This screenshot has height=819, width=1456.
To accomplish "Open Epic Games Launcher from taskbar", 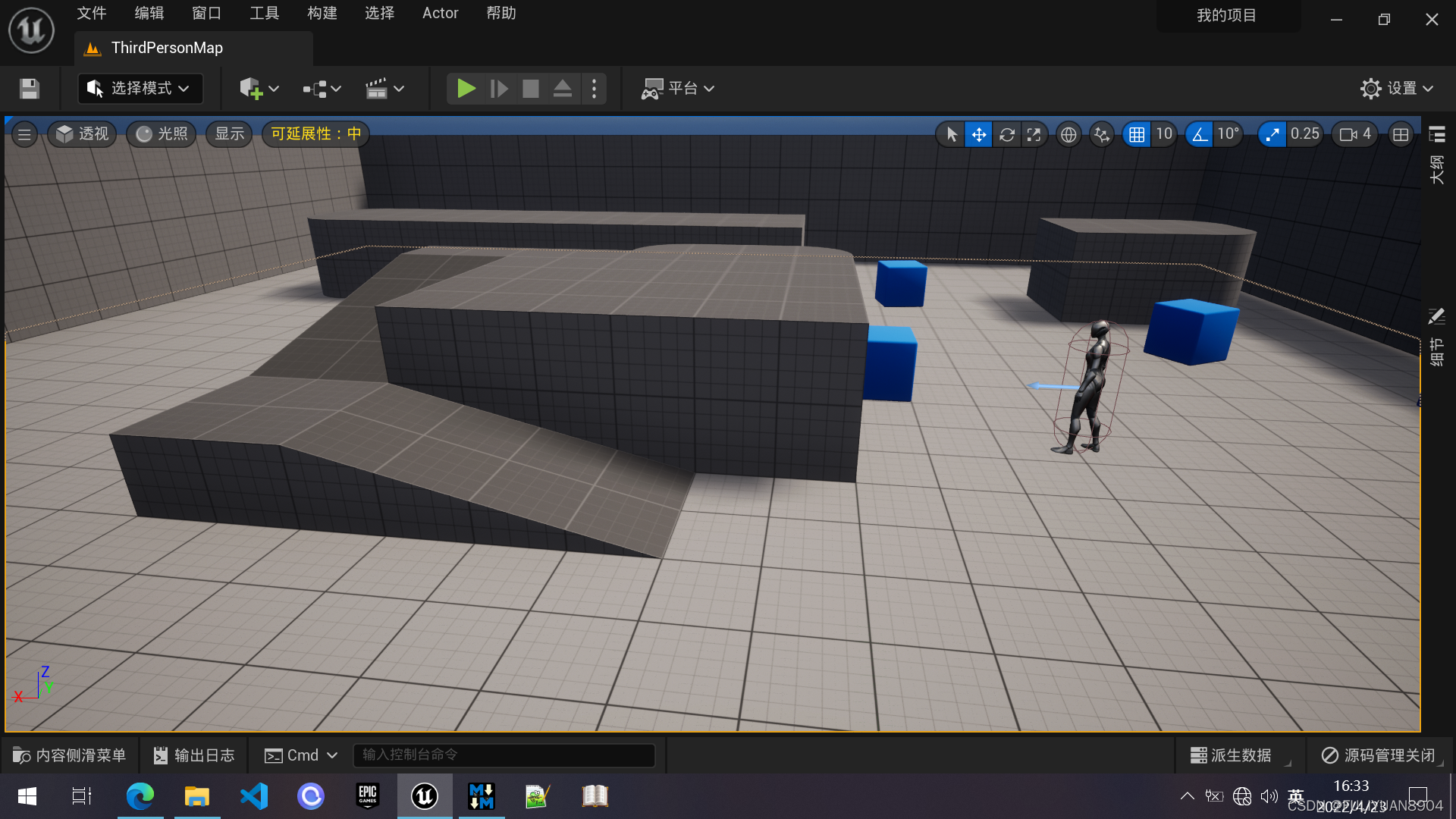I will pos(368,796).
